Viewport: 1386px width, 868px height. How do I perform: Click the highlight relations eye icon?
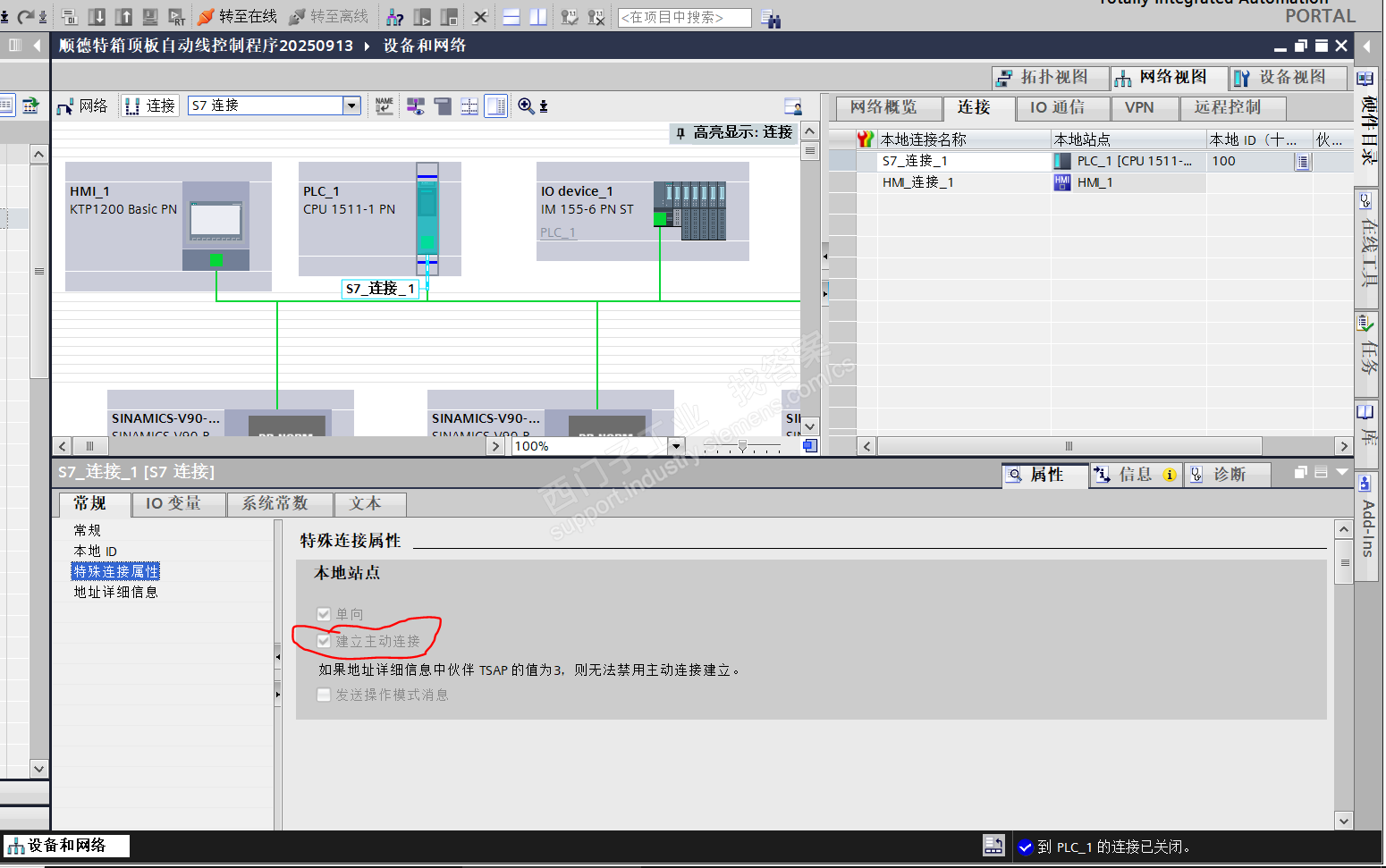click(x=416, y=106)
